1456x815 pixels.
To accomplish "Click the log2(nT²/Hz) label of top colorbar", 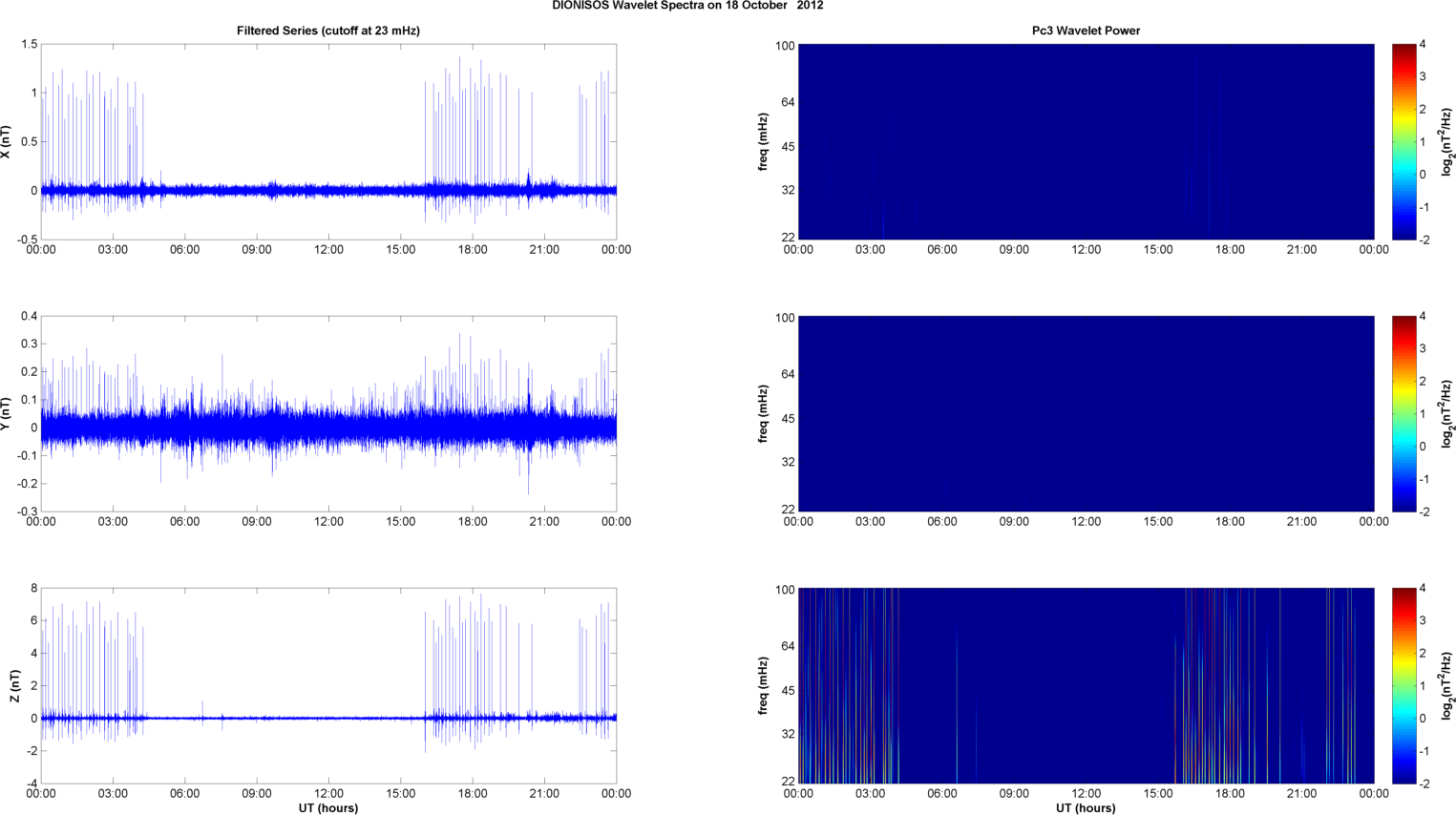I will pyautogui.click(x=1447, y=142).
